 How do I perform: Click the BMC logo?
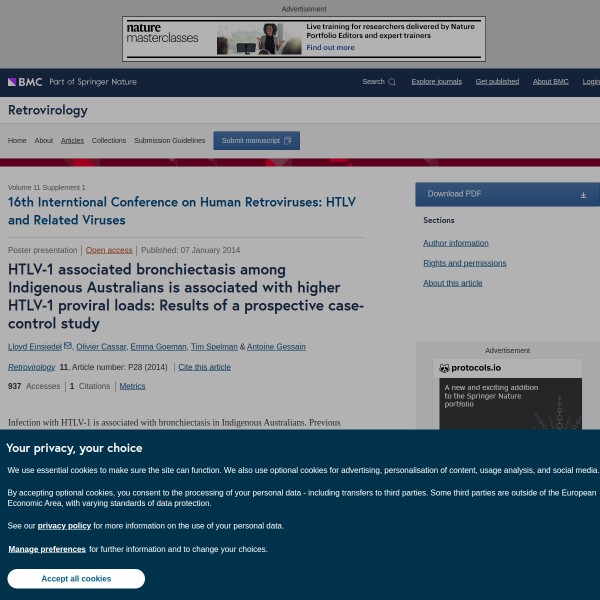click(25, 82)
